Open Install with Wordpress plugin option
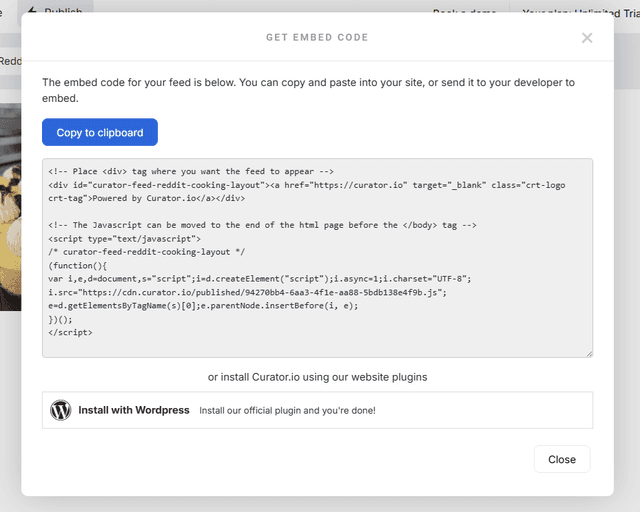This screenshot has height=512, width=640. [x=317, y=410]
